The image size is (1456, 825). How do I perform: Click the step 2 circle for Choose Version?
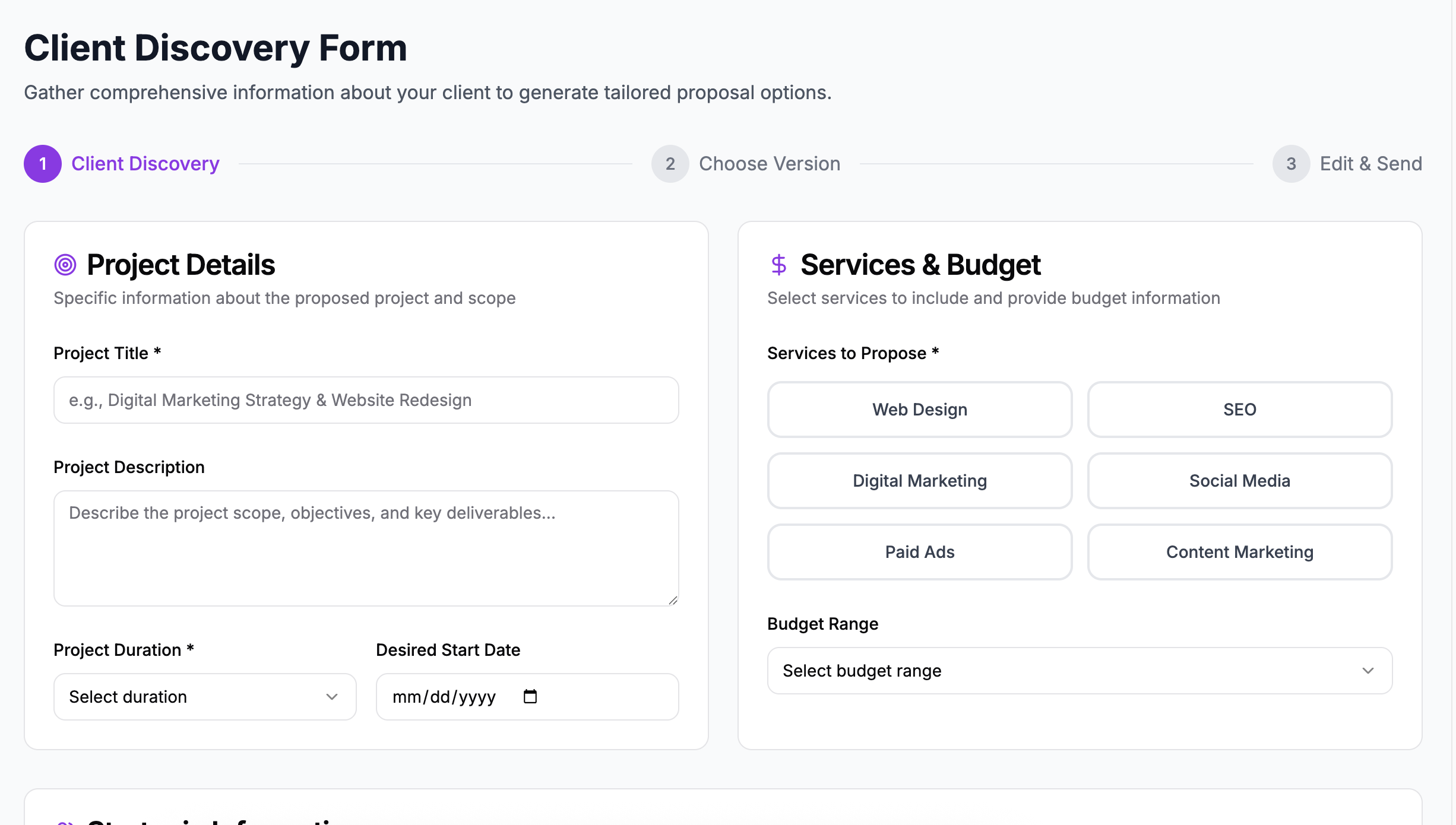(x=670, y=164)
